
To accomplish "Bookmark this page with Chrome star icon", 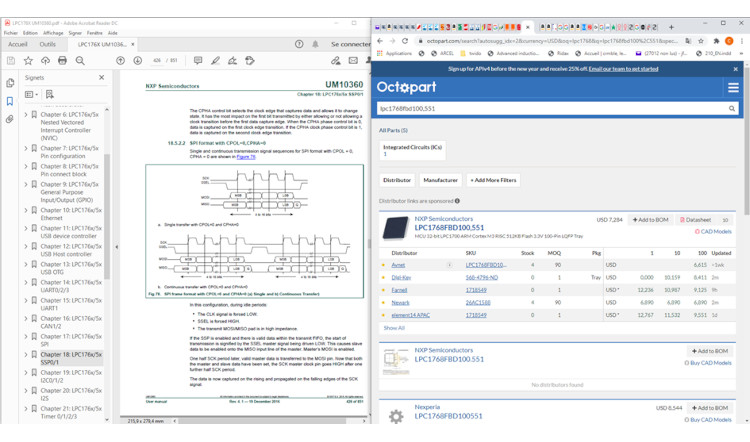I will pyautogui.click(x=701, y=41).
